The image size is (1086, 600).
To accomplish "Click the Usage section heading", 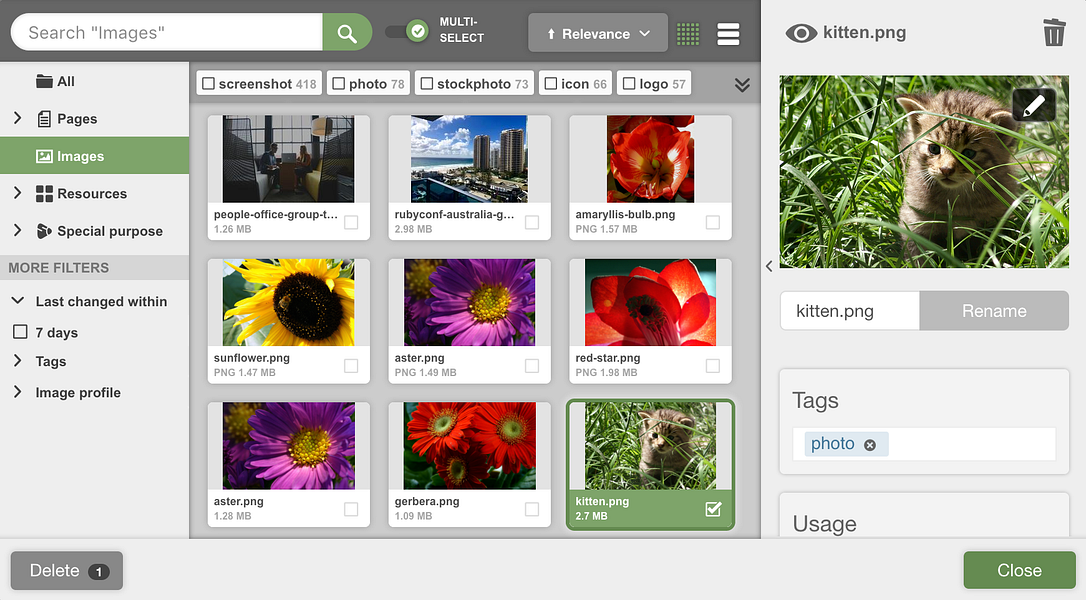I will point(824,524).
